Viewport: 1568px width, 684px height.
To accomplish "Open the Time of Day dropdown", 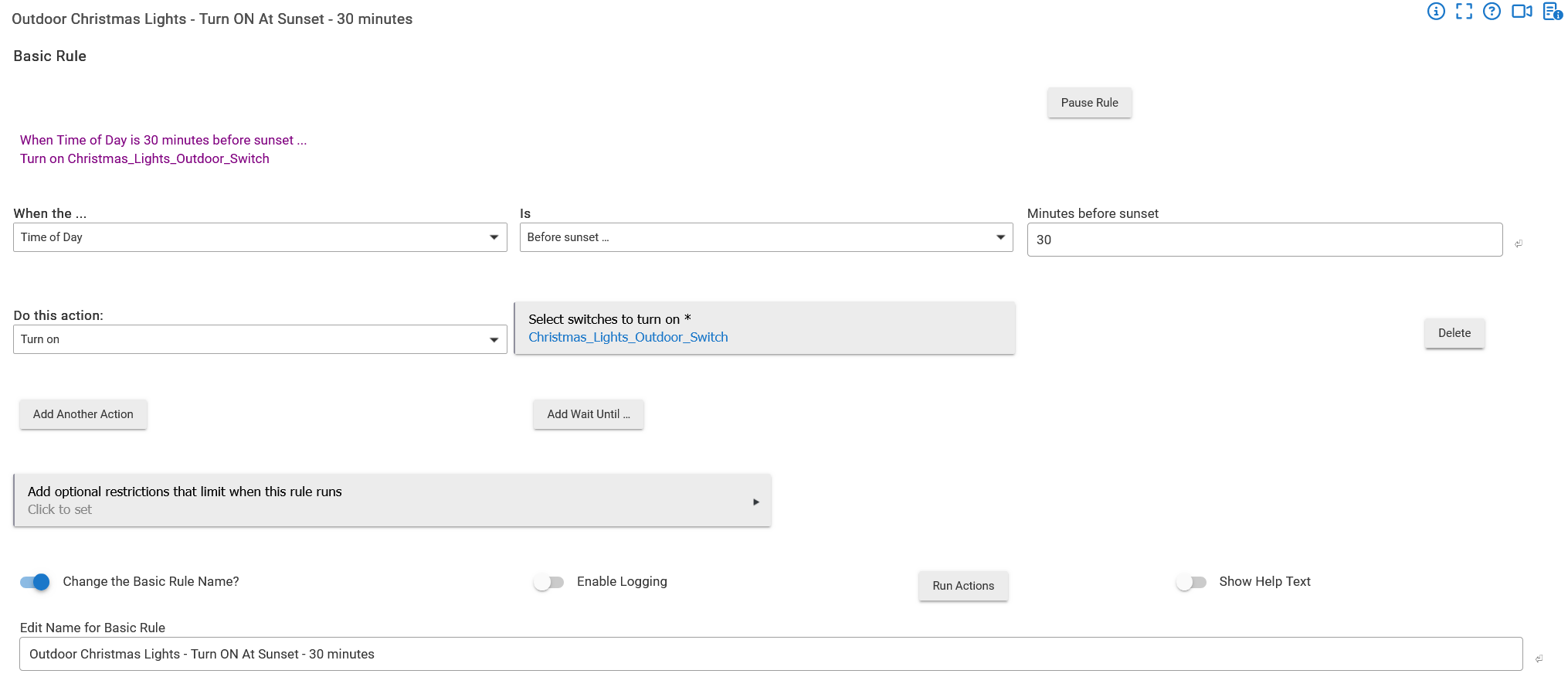I will tap(260, 237).
